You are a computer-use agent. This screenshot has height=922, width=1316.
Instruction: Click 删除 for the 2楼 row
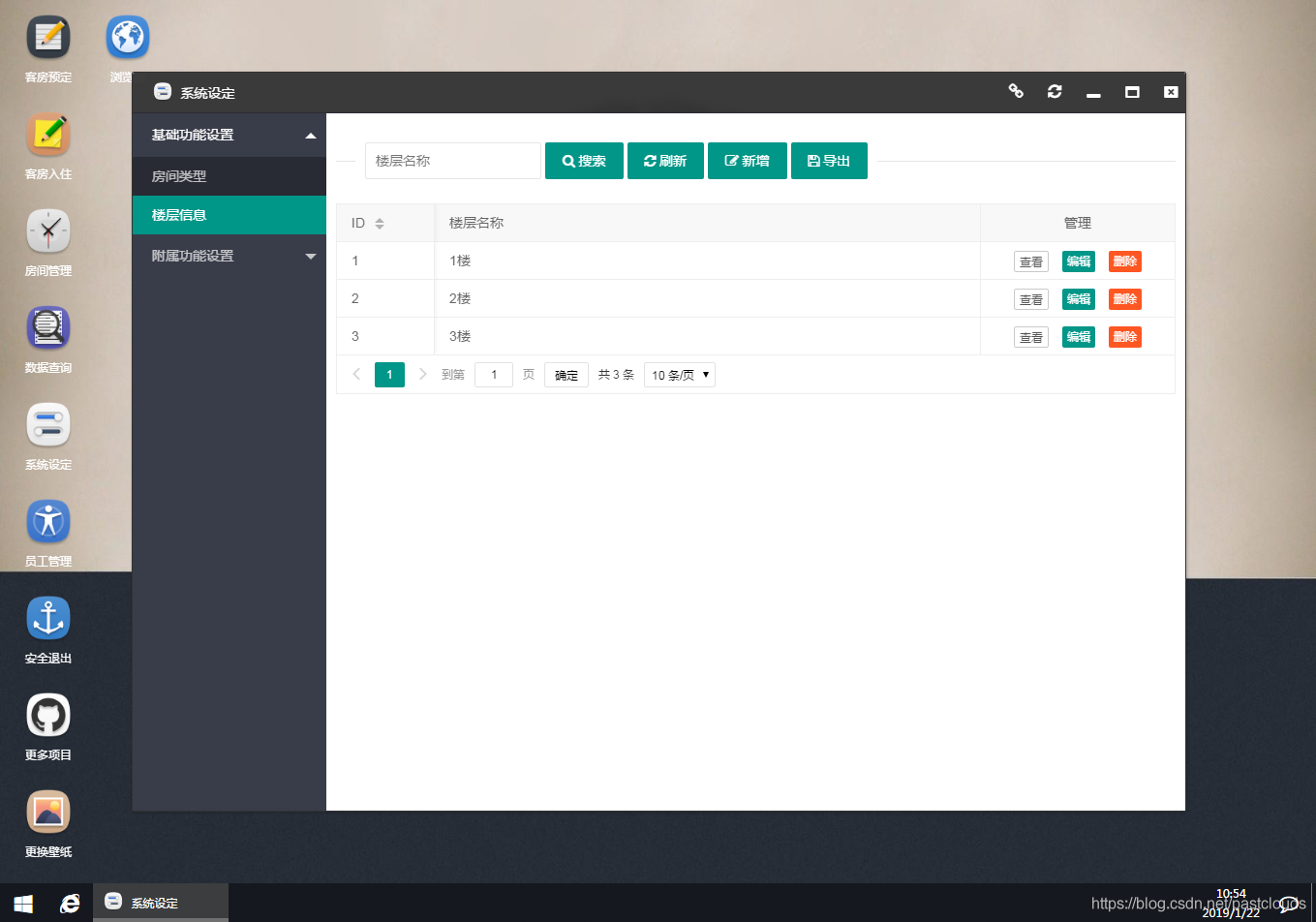click(x=1125, y=299)
